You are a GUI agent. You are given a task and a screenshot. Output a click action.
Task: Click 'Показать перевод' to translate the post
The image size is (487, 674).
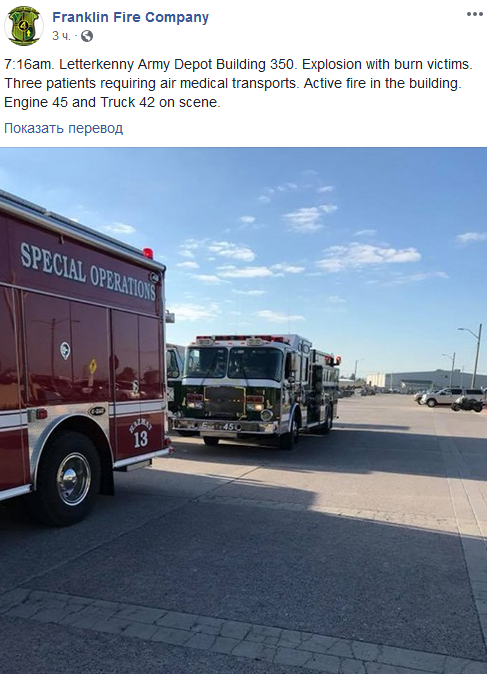click(64, 128)
